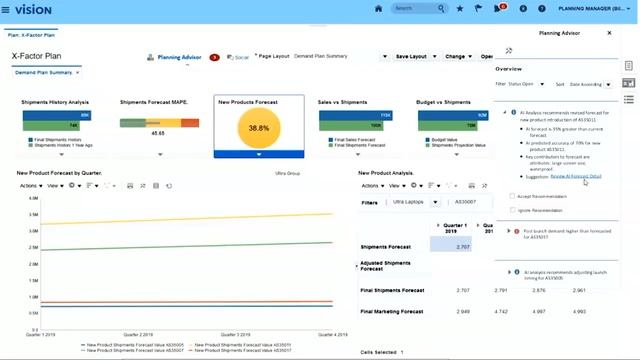Click gear icon in Forecast by Quarter toolbar
Screen dimensions: 640x360
tap(72, 185)
